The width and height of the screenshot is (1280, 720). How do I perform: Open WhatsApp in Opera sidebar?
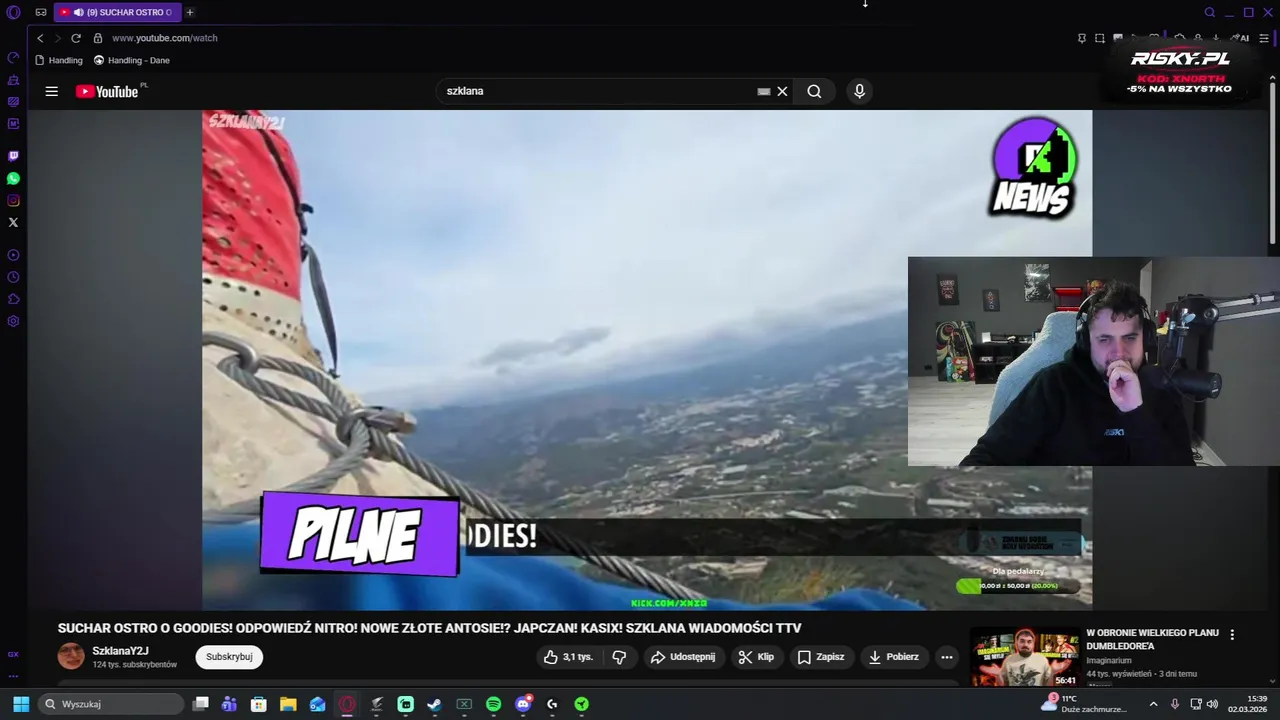click(x=13, y=178)
